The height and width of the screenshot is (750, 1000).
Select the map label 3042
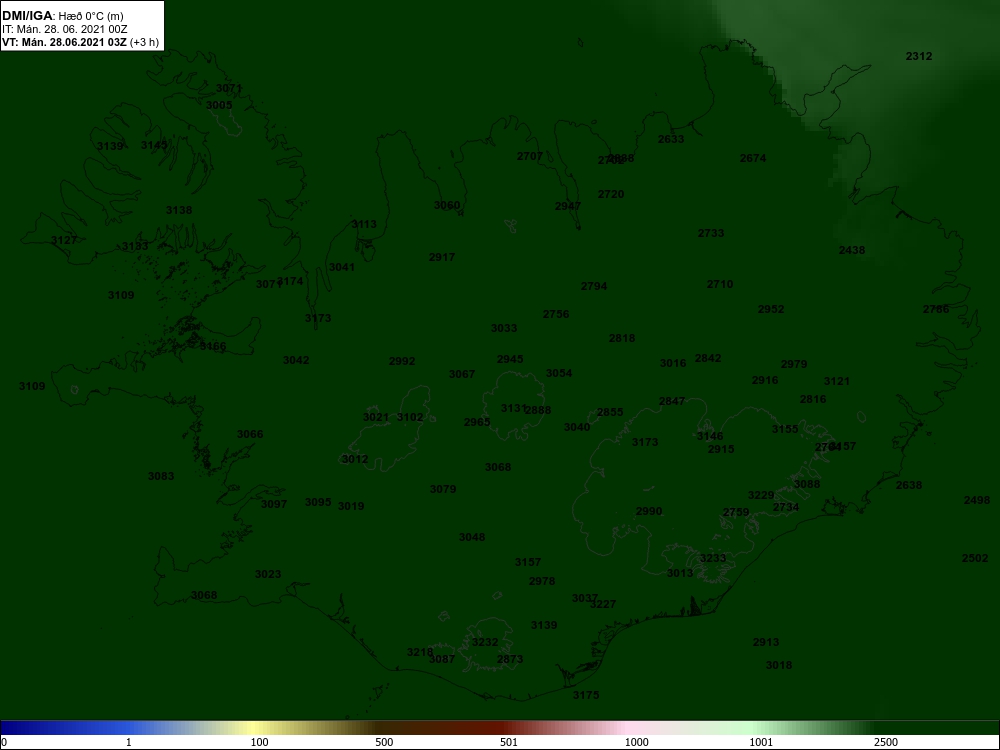296,360
